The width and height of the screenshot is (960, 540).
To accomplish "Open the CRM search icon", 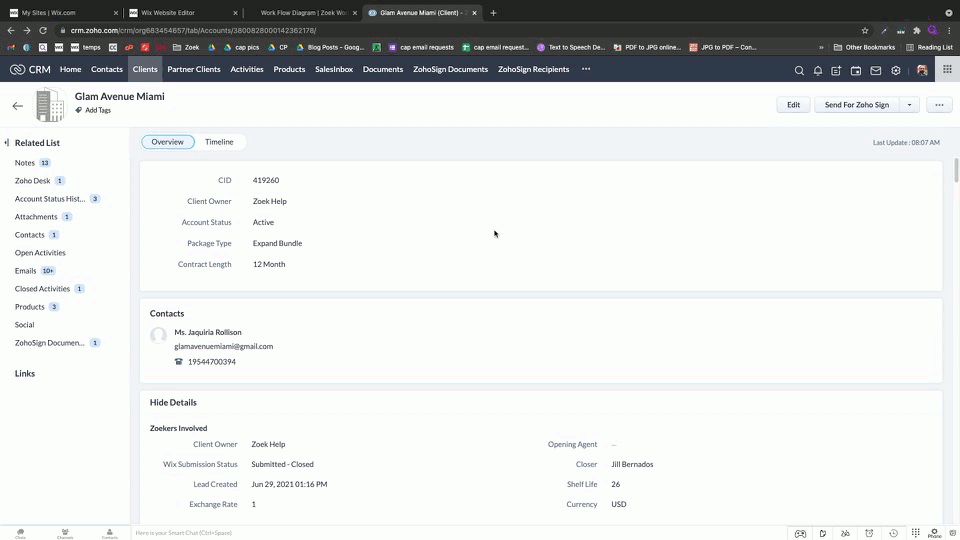I will (799, 70).
